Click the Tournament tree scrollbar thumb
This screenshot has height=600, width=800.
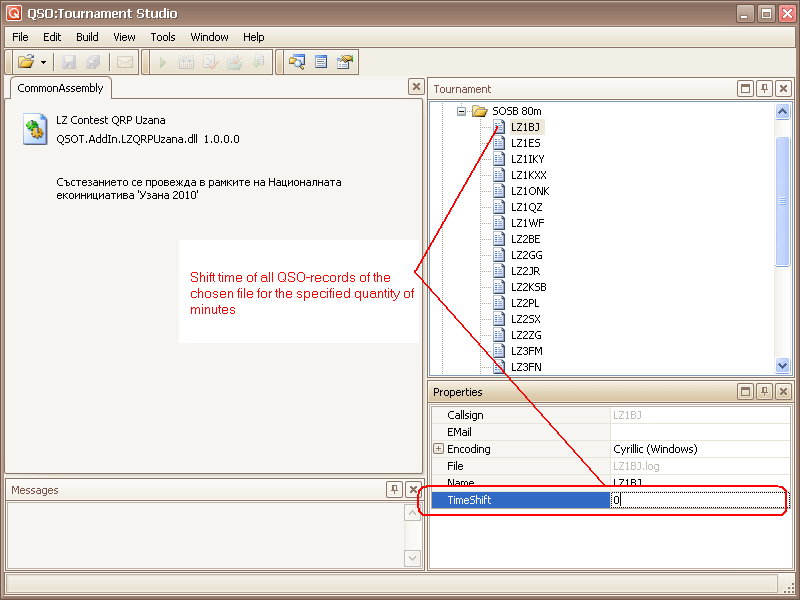[783, 200]
